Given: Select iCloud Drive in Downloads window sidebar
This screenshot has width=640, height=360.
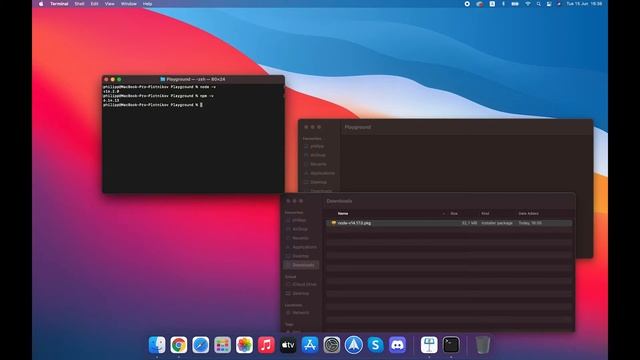Looking at the screenshot, I should click(x=304, y=284).
